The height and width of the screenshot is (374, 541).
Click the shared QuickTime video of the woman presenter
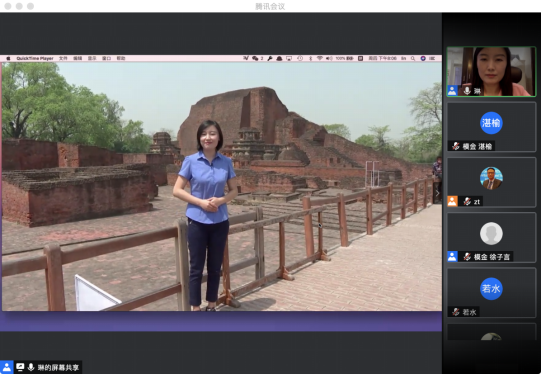pos(221,186)
